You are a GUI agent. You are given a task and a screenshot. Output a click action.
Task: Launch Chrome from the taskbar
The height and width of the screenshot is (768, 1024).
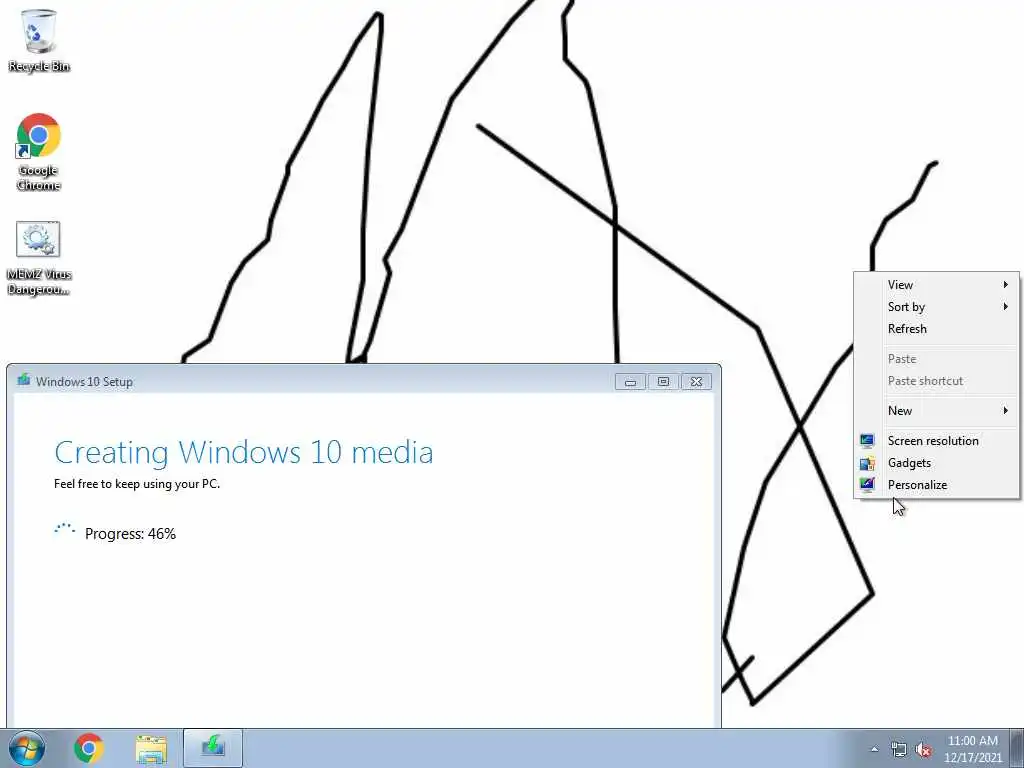point(89,748)
